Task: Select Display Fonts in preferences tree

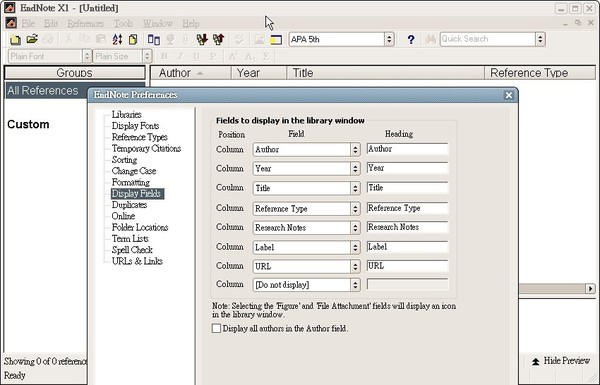Action: click(135, 126)
